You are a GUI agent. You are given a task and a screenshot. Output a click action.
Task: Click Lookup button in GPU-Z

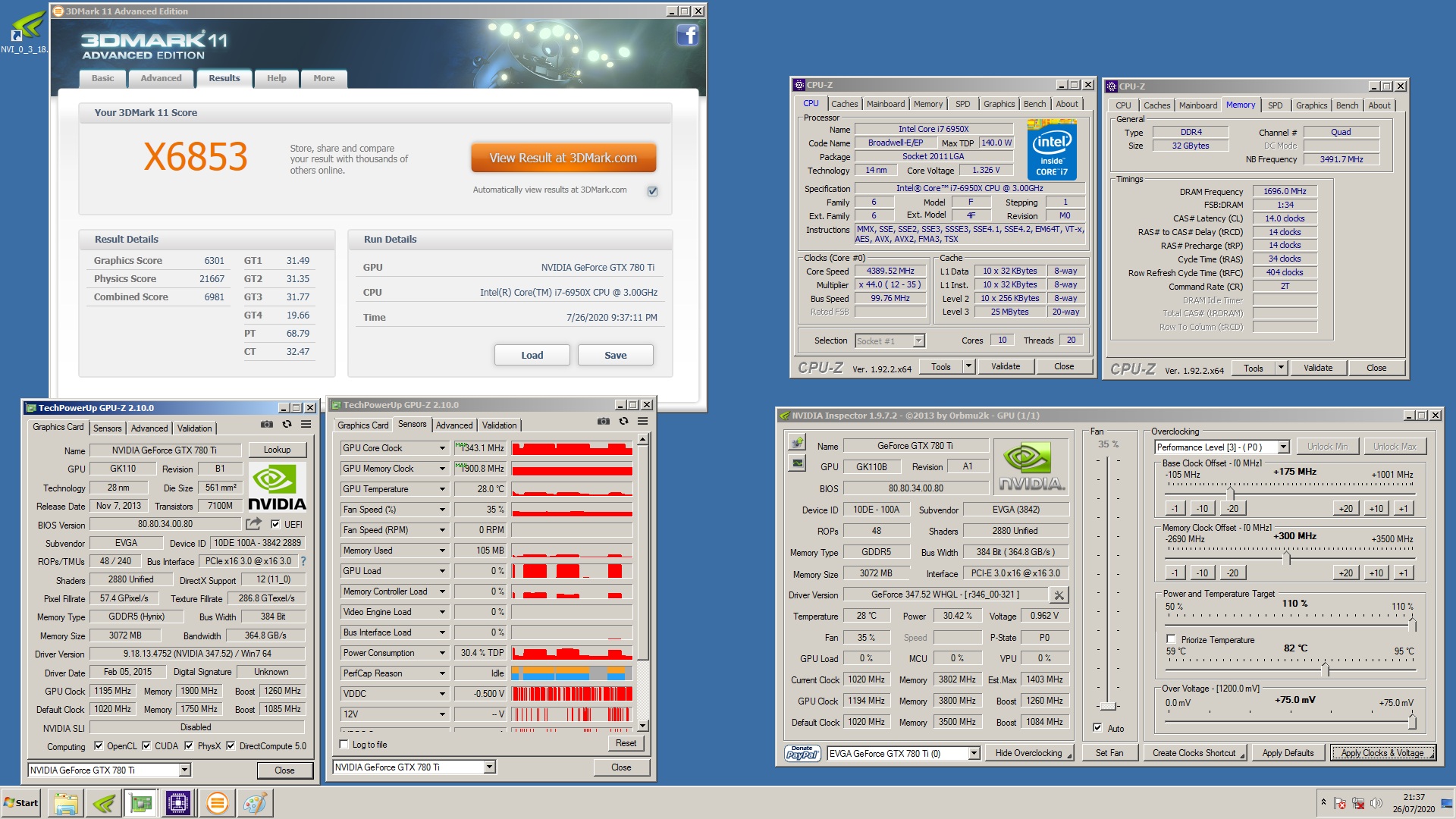pos(277,450)
